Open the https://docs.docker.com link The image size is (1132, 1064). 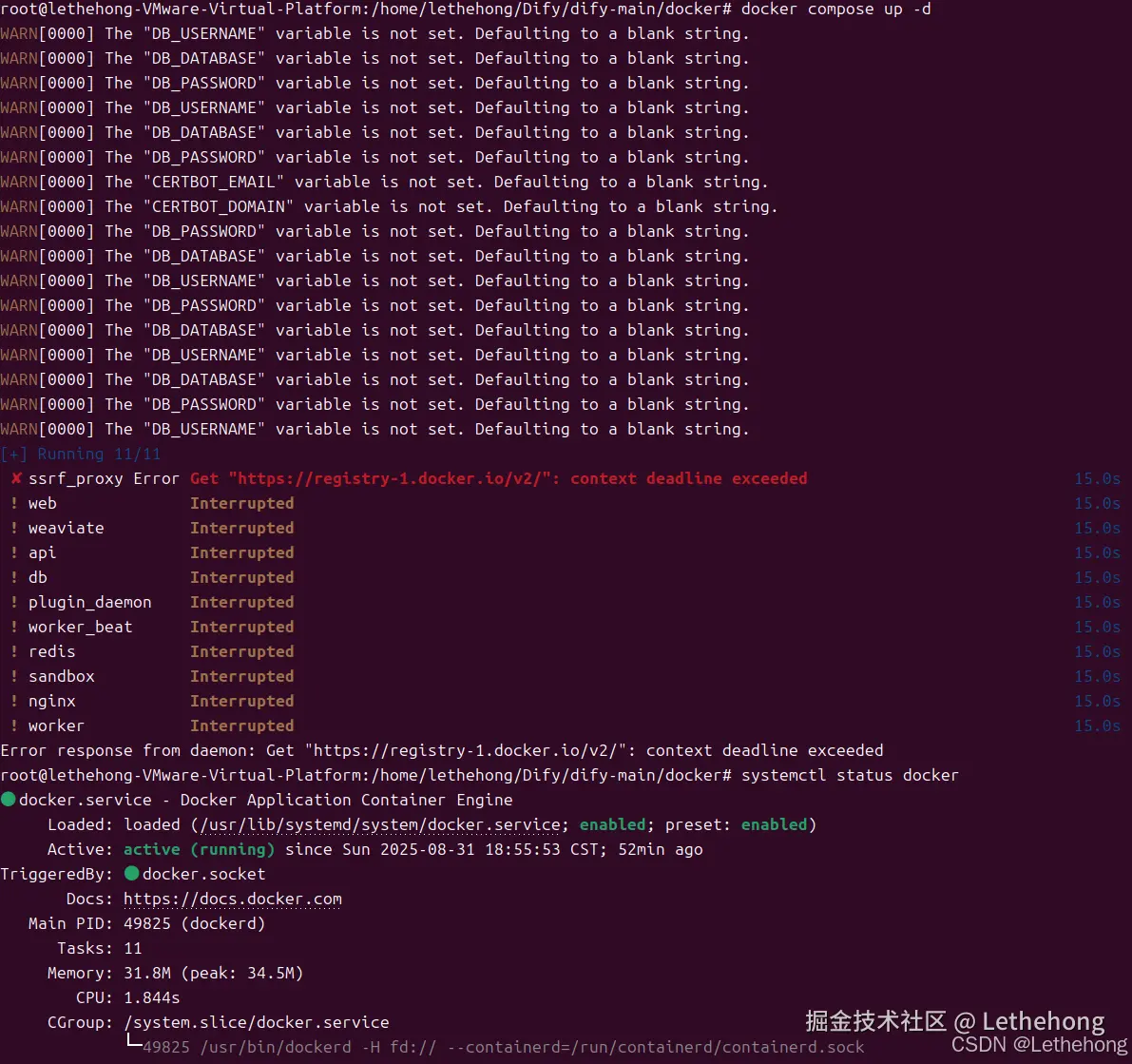(x=233, y=899)
